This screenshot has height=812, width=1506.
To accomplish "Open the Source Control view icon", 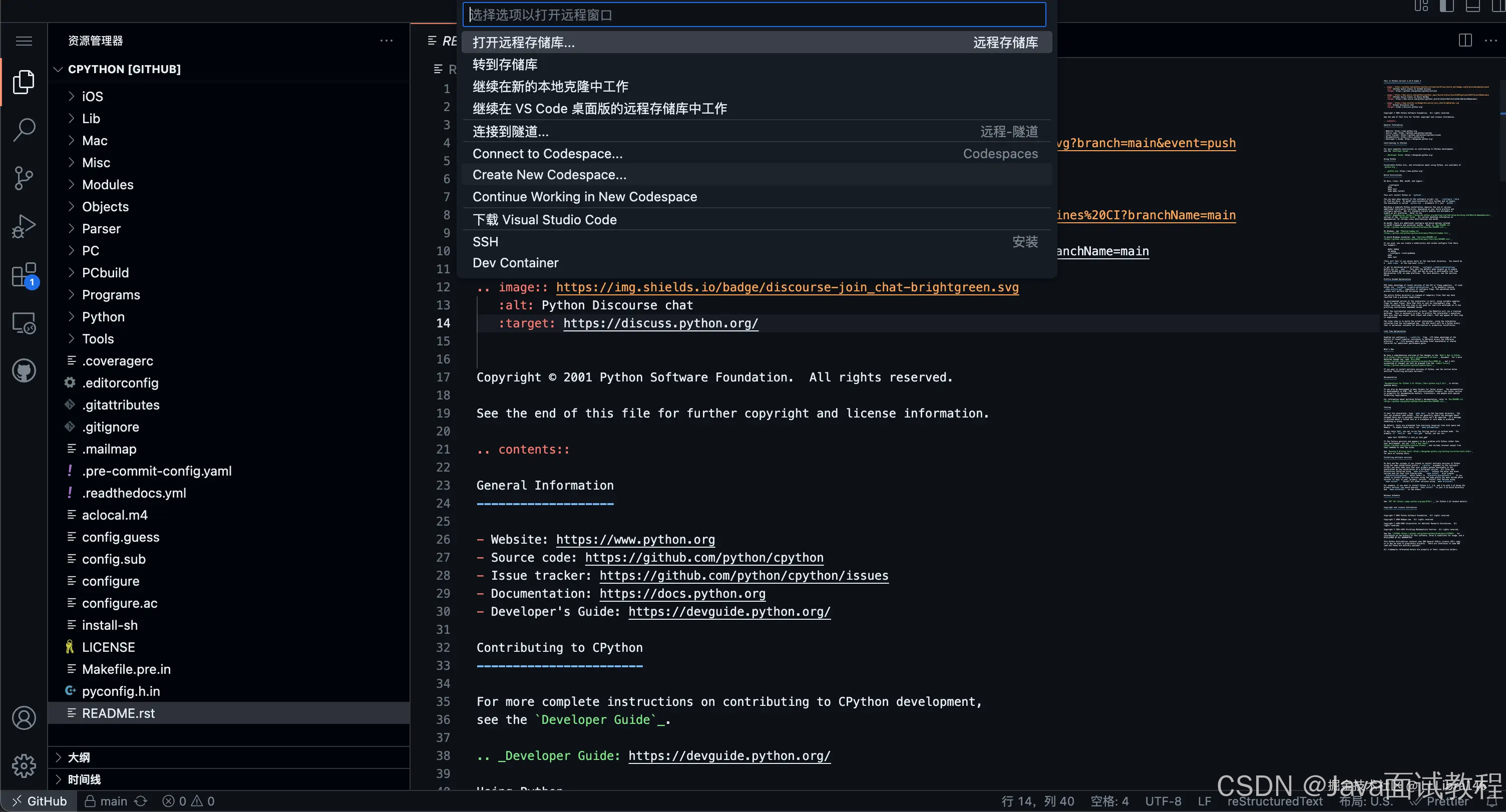I will click(x=24, y=178).
